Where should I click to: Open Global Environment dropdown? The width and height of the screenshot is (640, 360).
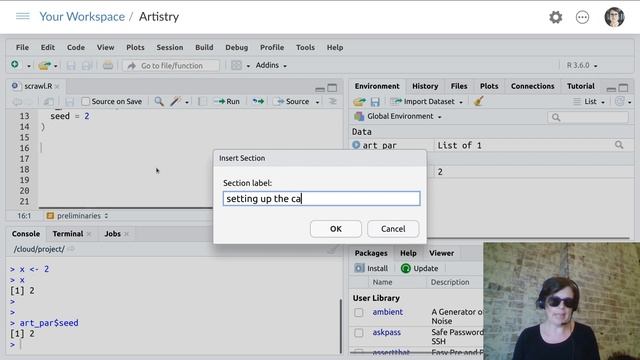(x=398, y=116)
